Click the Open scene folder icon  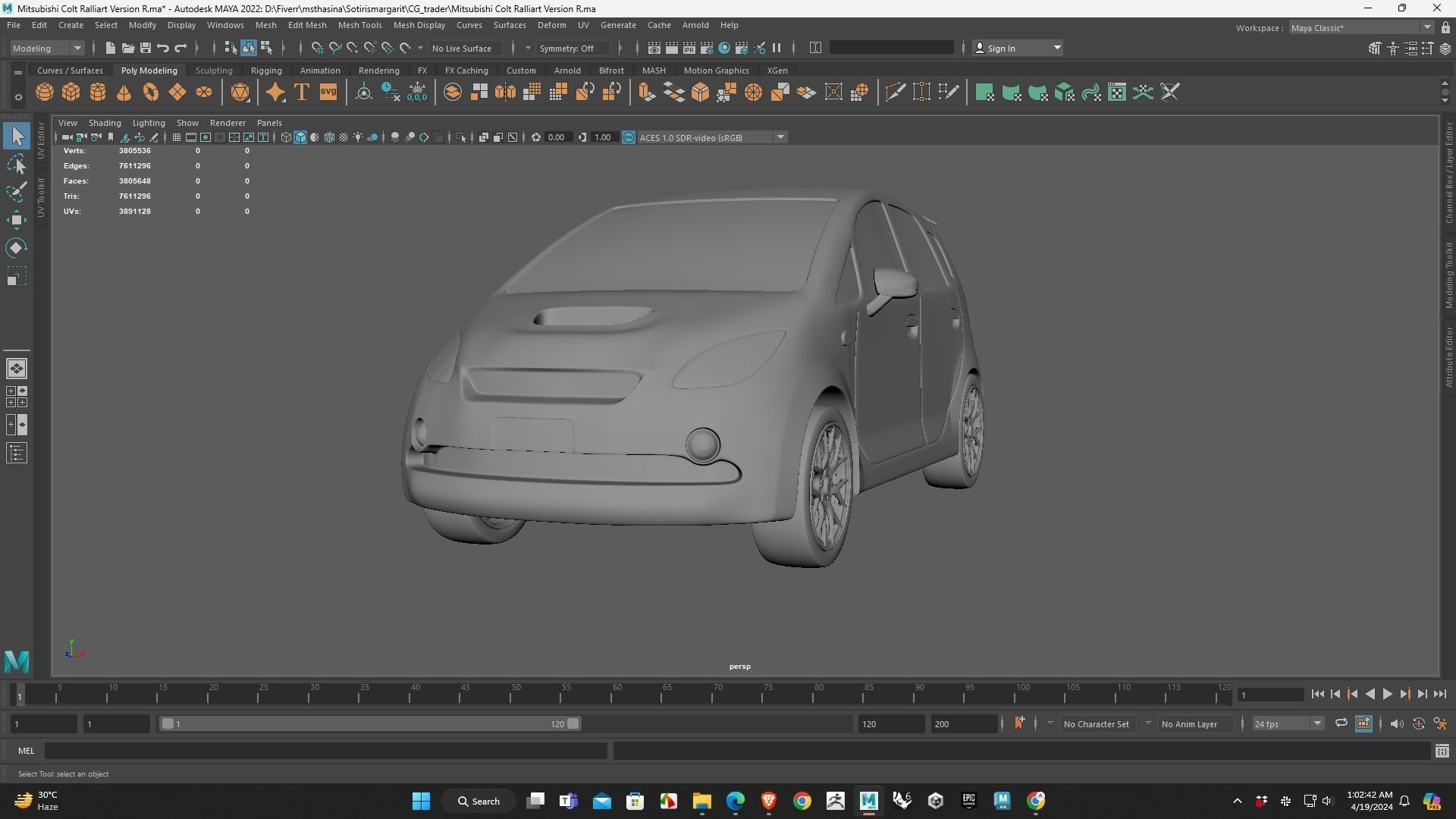[128, 48]
